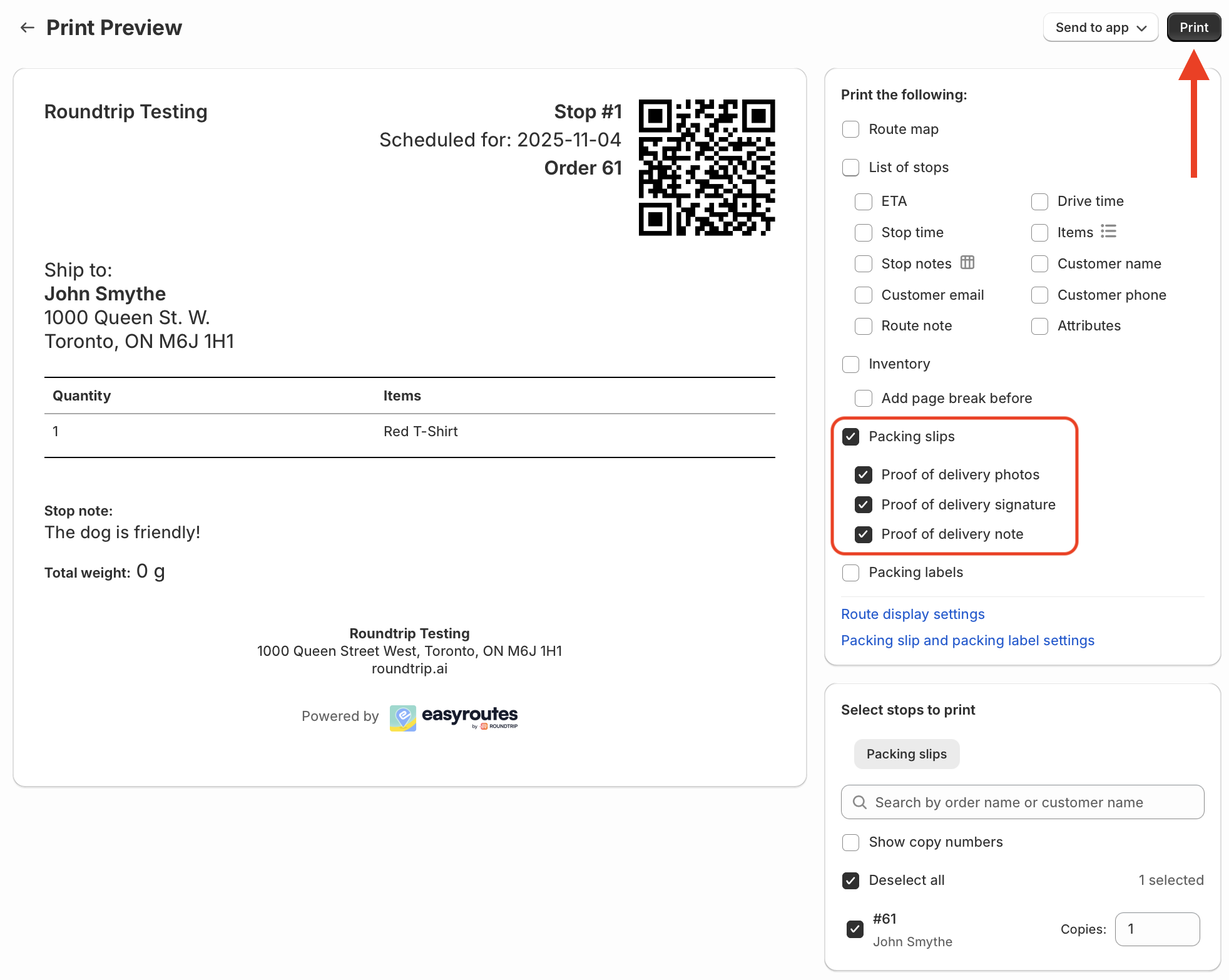Disable Proof of delivery signature
This screenshot has height=980, width=1229.
863,504
